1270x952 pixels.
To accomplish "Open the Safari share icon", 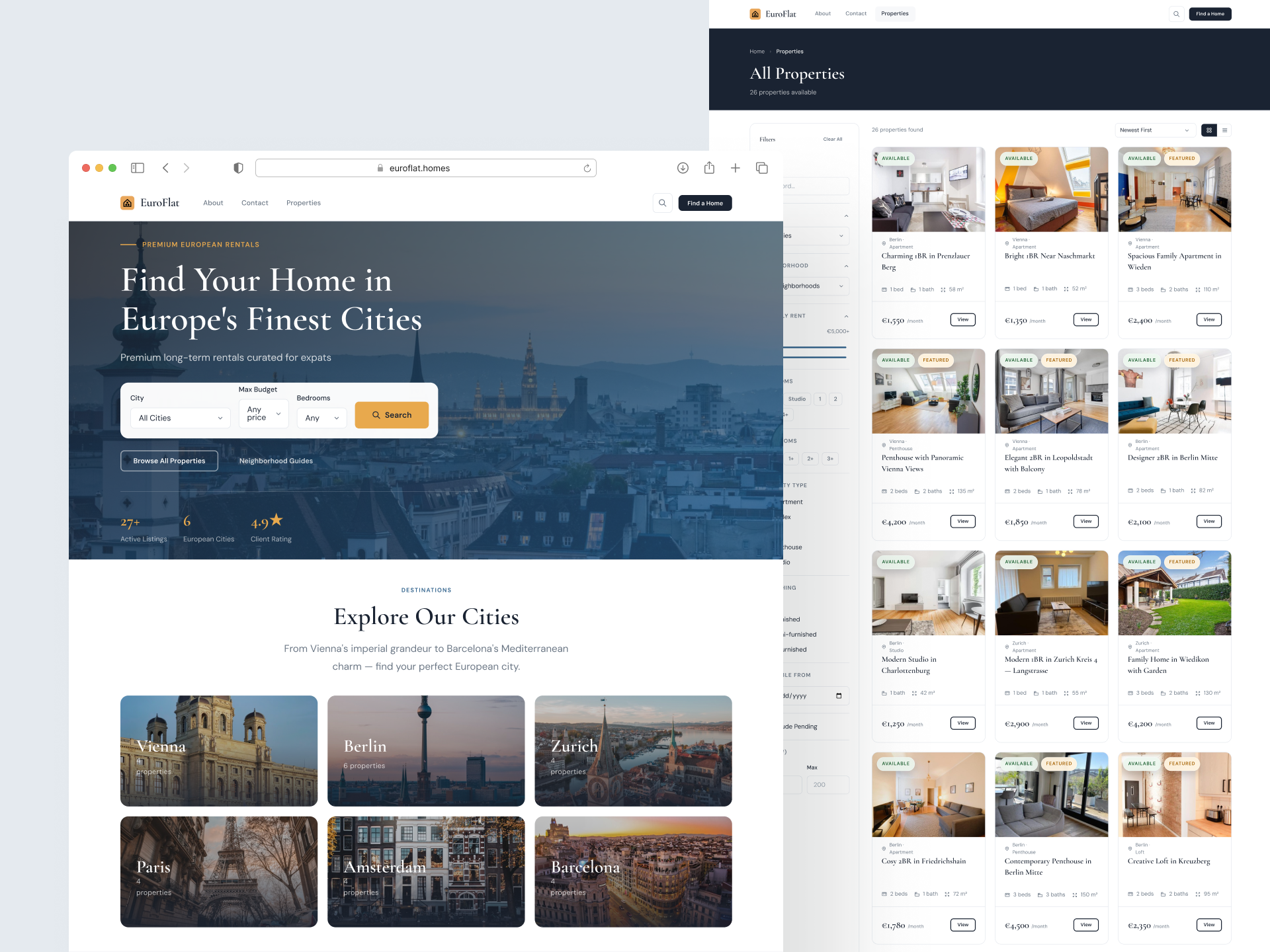I will tap(709, 167).
